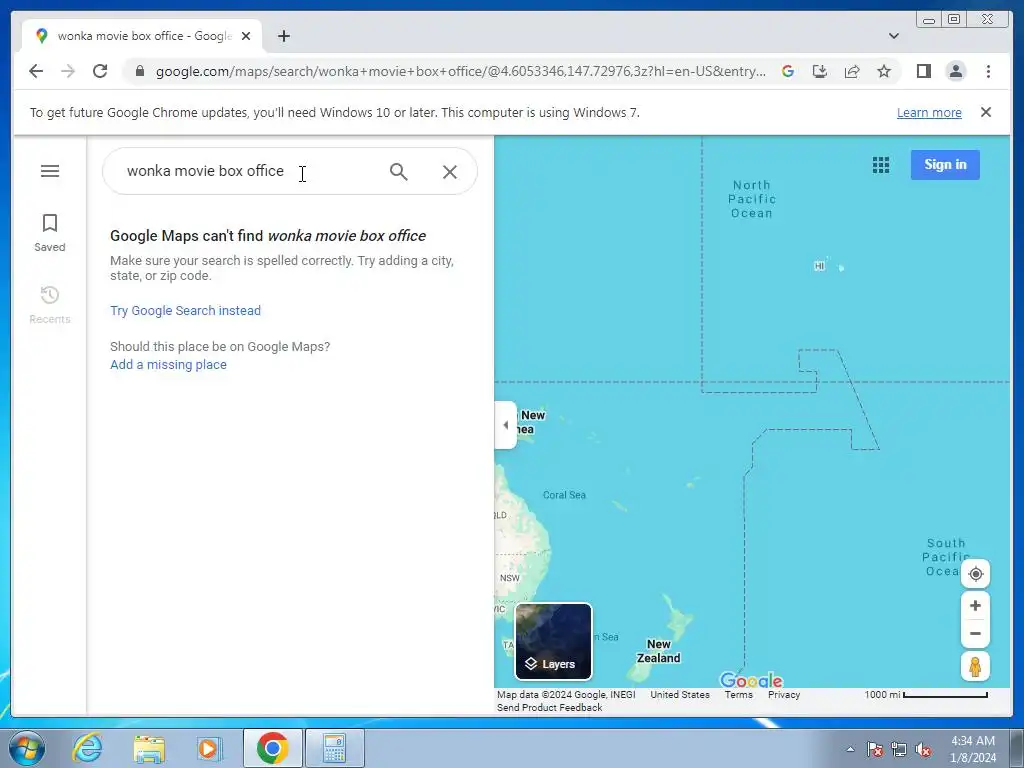1024x768 pixels.
Task: Bookmark this page with star
Action: [884, 71]
